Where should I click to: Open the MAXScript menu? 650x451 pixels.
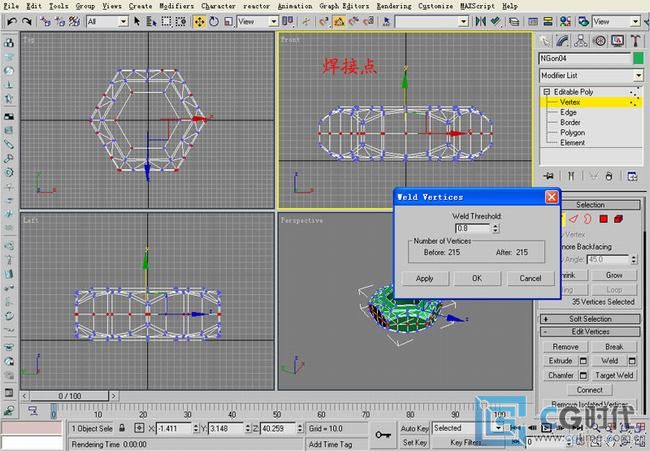[x=478, y=6]
